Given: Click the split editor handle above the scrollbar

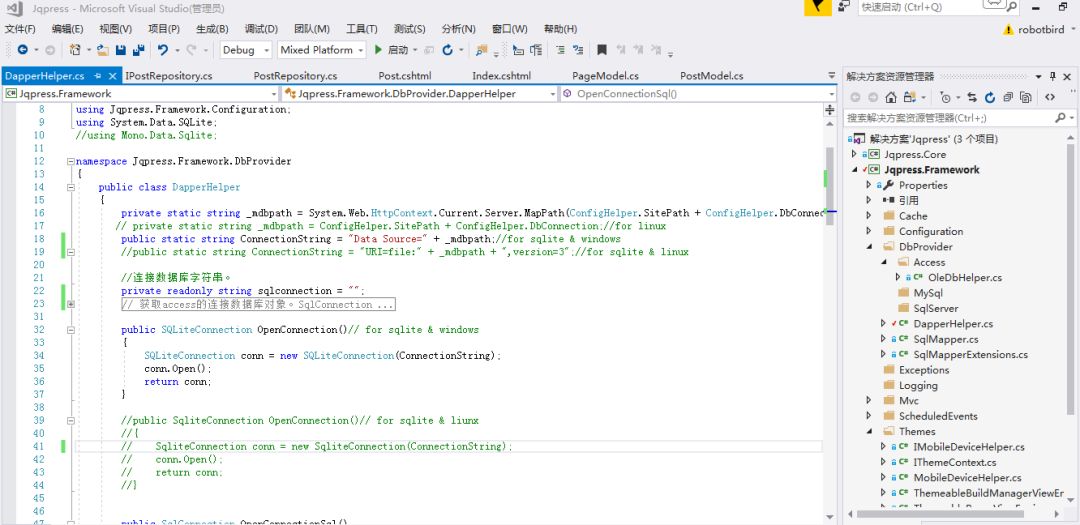Looking at the screenshot, I should [x=829, y=110].
